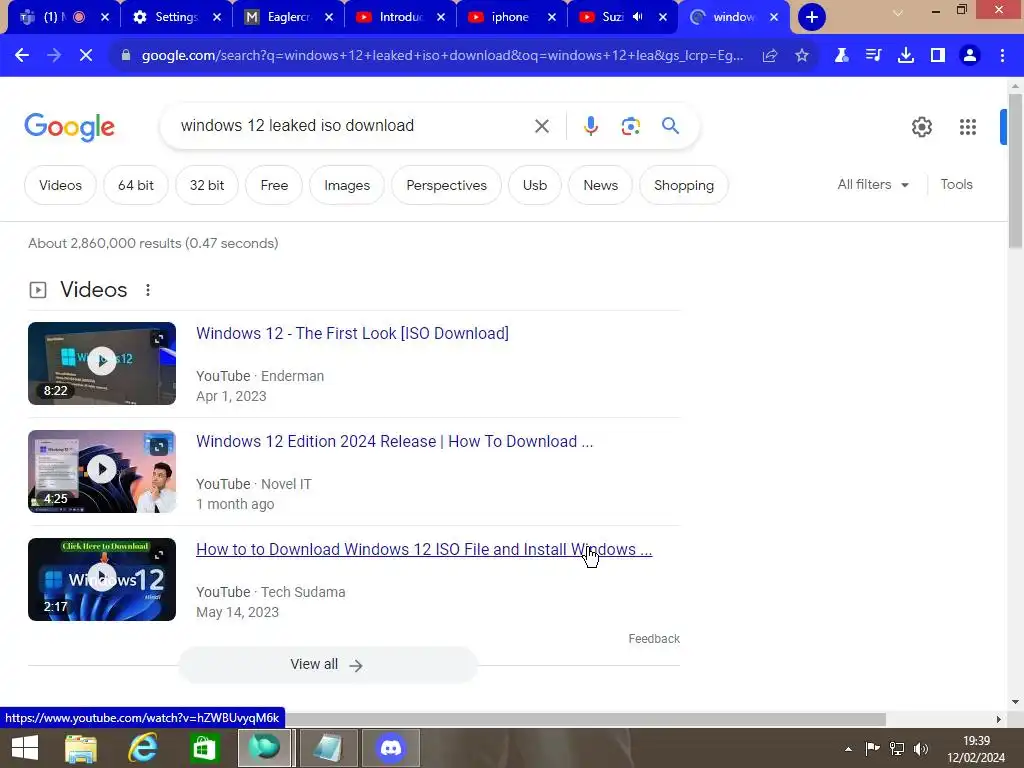Open Discord from the taskbar
This screenshot has width=1024, height=768.
391,748
